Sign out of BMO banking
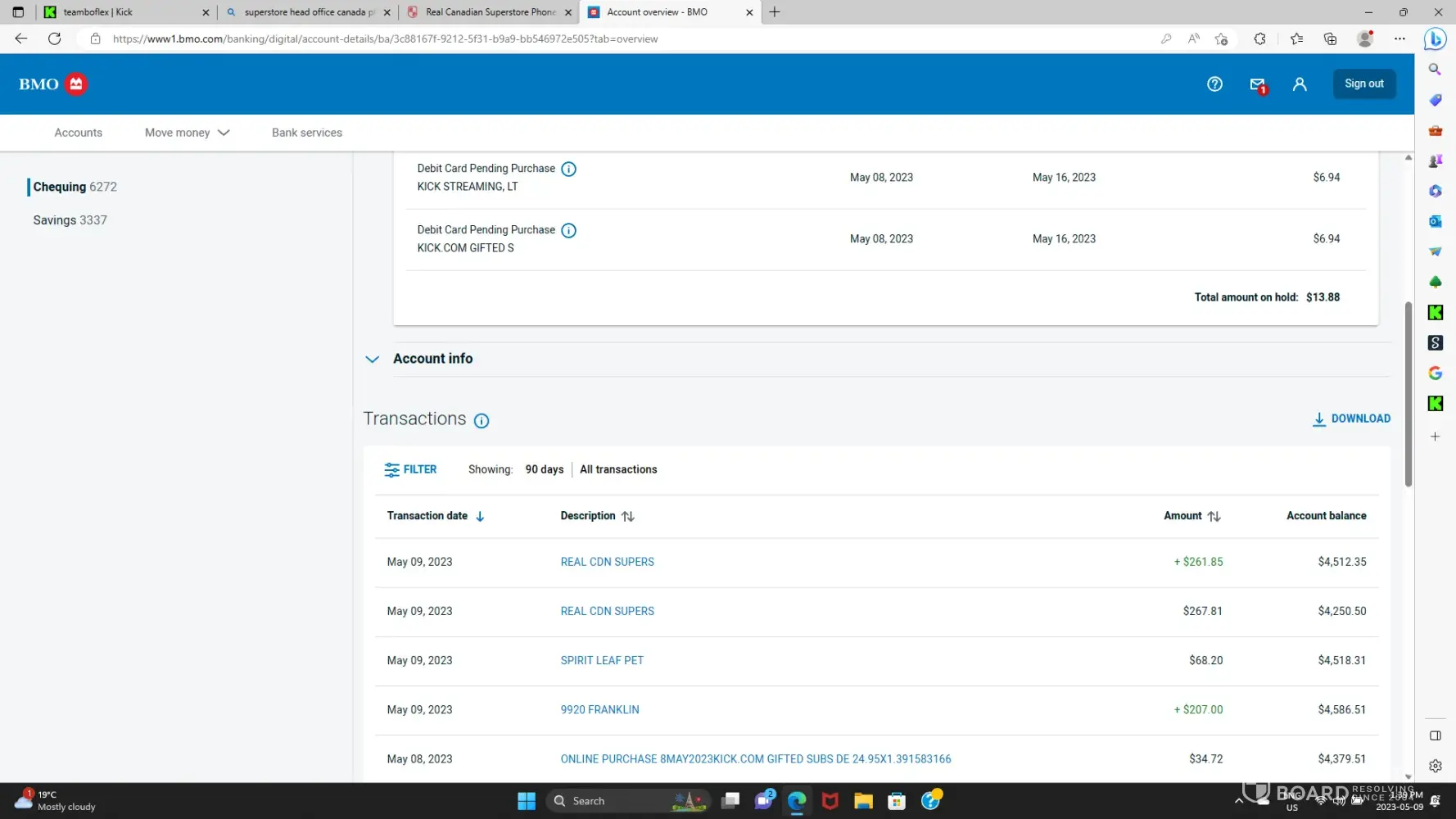Viewport: 1456px width, 819px height. (1363, 84)
